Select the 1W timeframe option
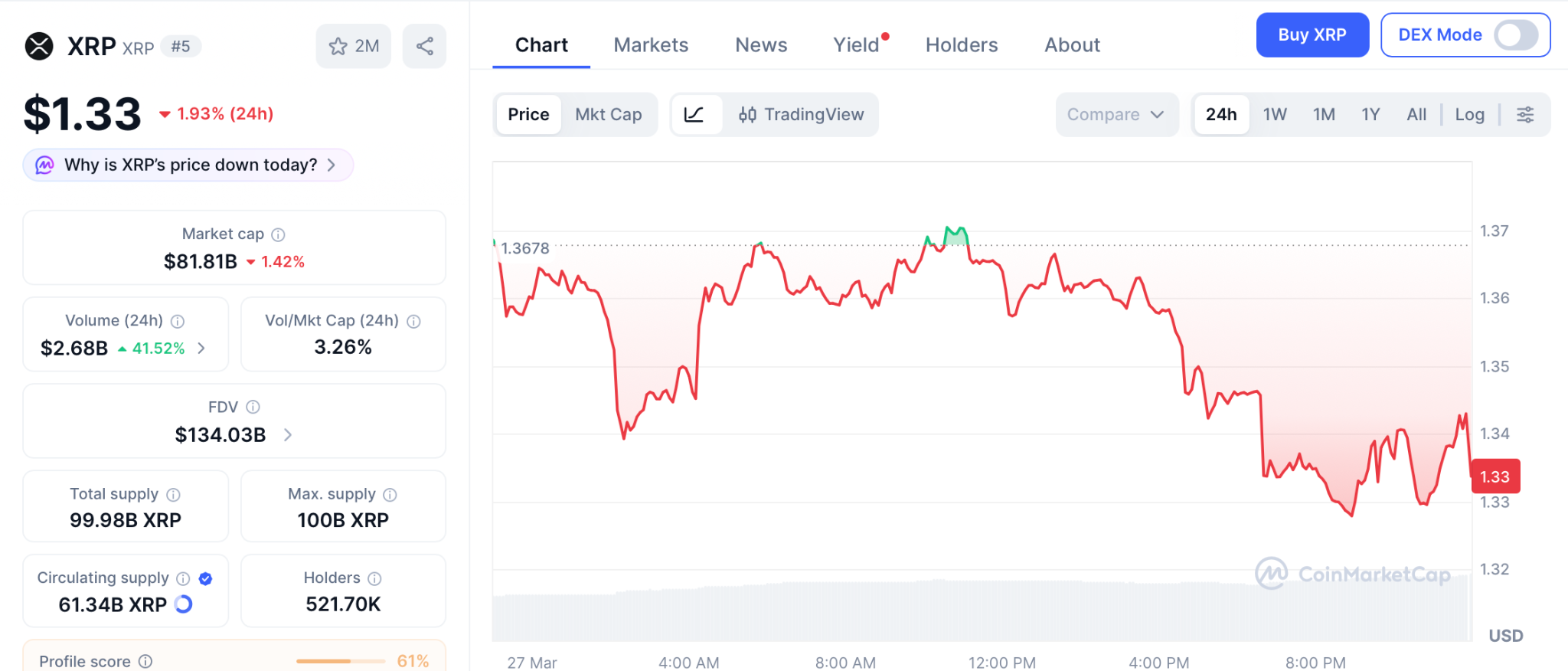Screen dimensions: 1568x671 coord(1274,114)
